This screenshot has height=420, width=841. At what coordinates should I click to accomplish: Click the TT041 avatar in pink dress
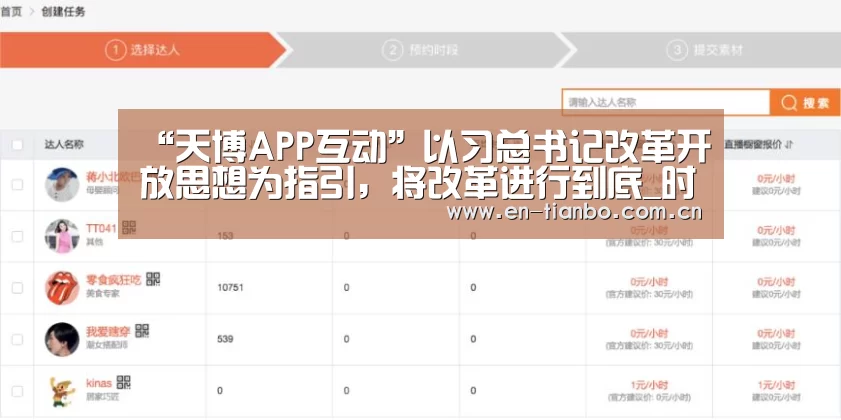62,236
